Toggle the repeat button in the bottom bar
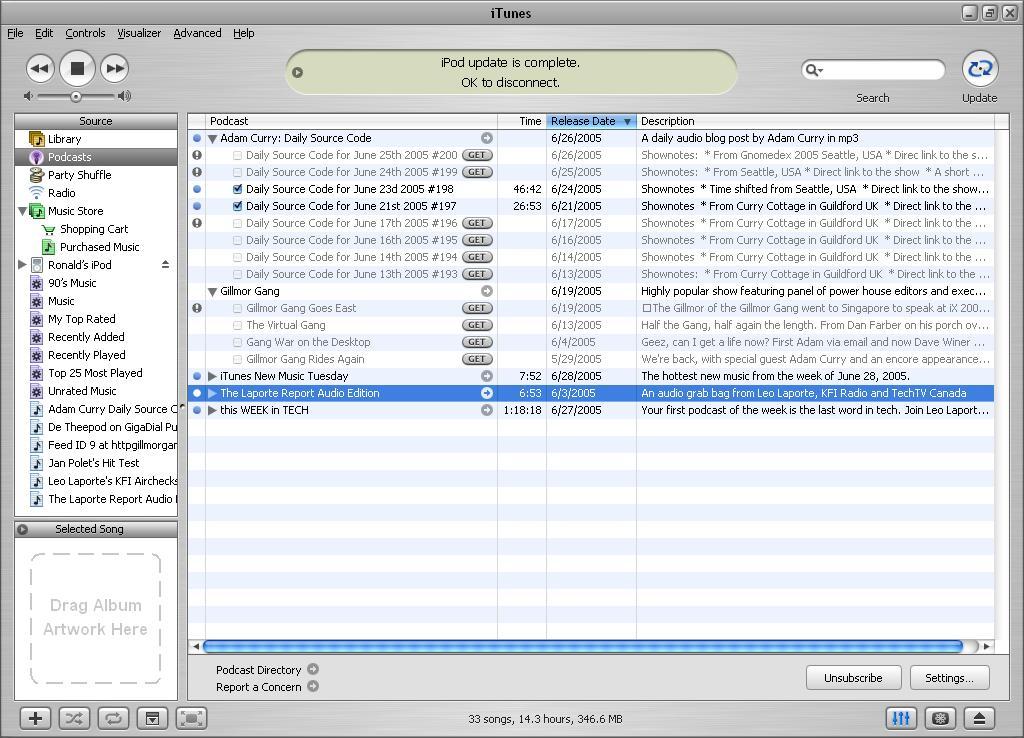 click(x=113, y=718)
